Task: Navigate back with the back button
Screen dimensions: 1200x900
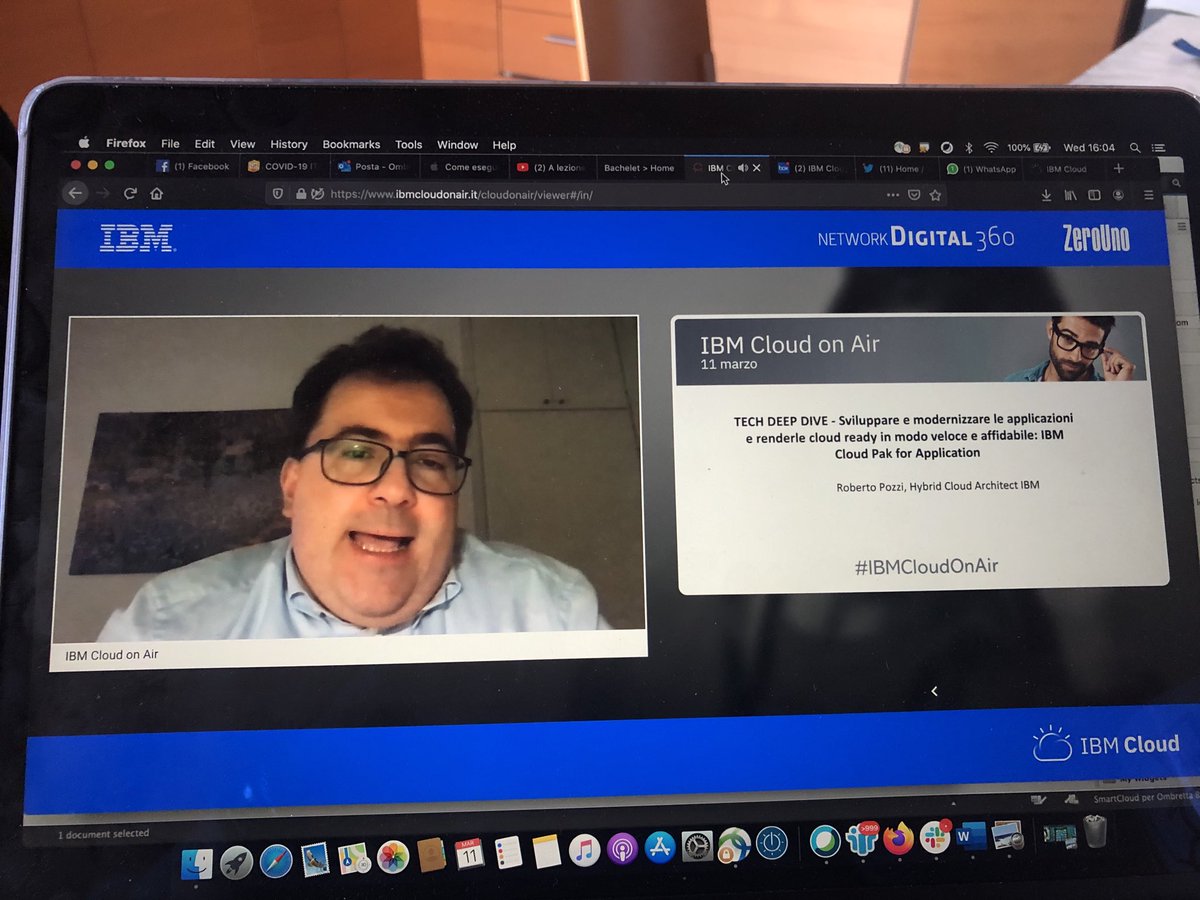Action: tap(76, 194)
